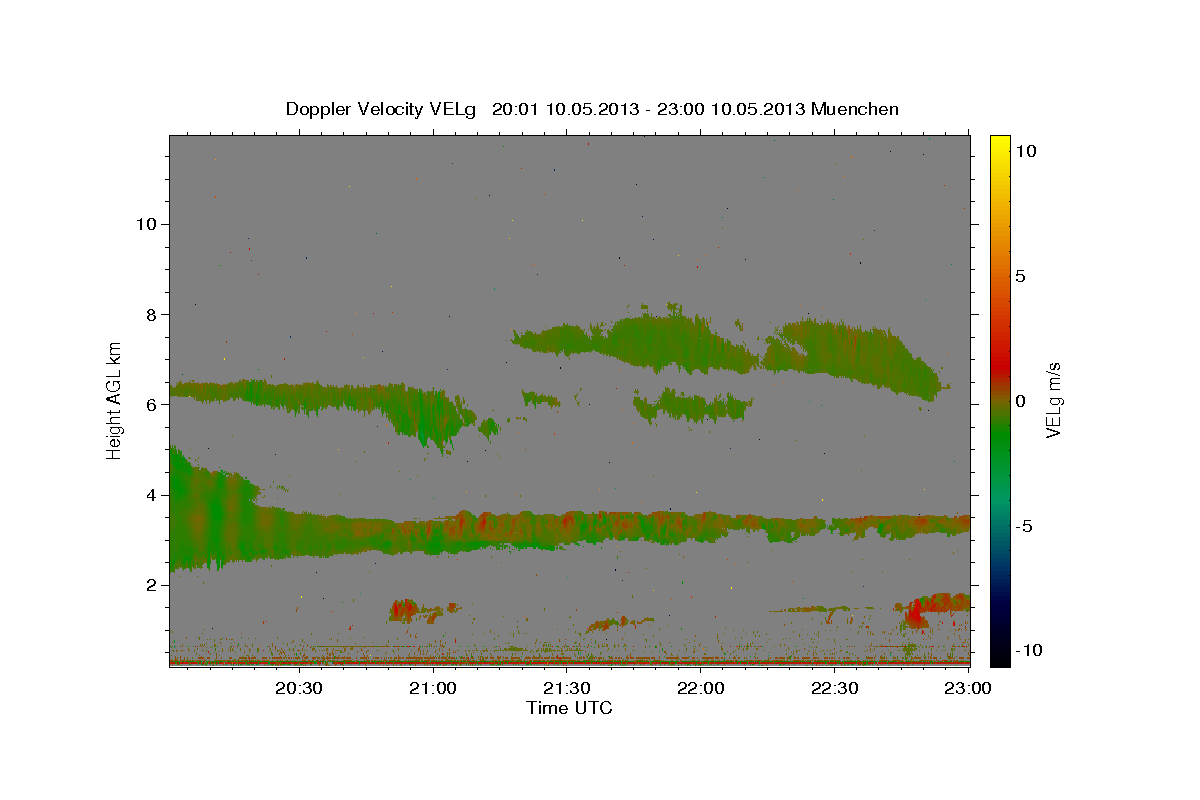Screen dimensions: 1200x800
Task: Click the colorbar label -10
Action: [1029, 651]
